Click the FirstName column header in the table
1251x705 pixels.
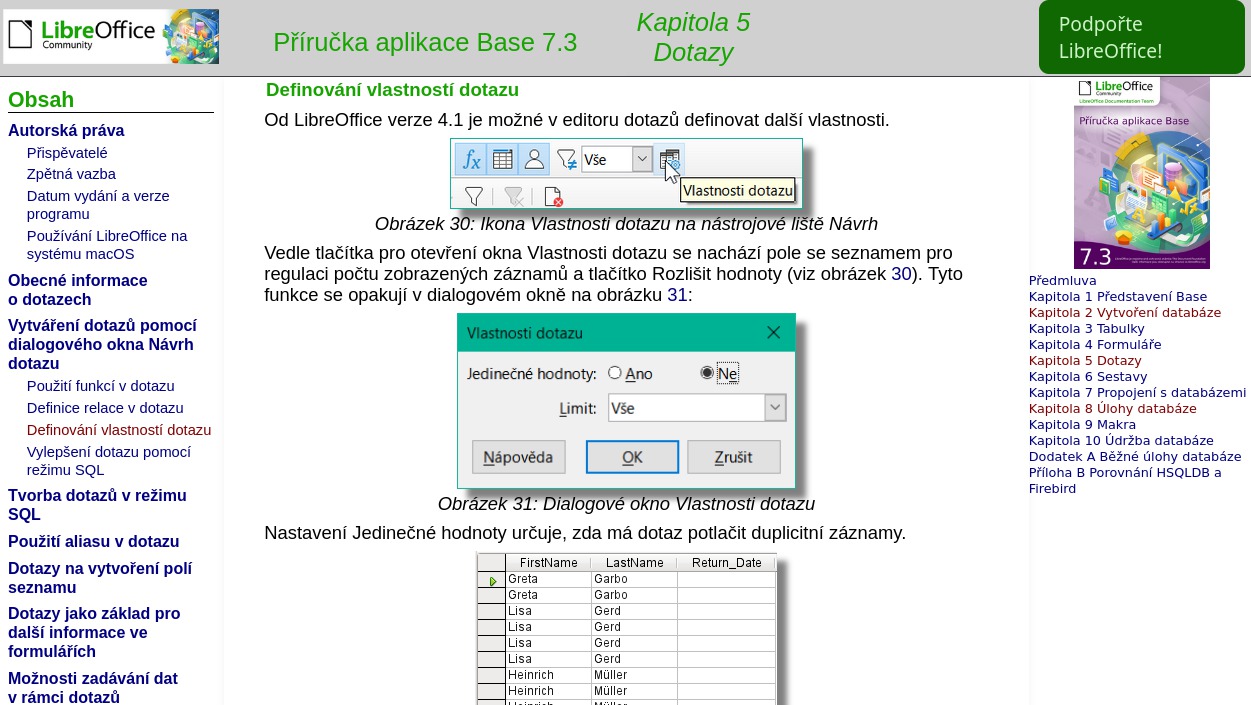pos(549,563)
